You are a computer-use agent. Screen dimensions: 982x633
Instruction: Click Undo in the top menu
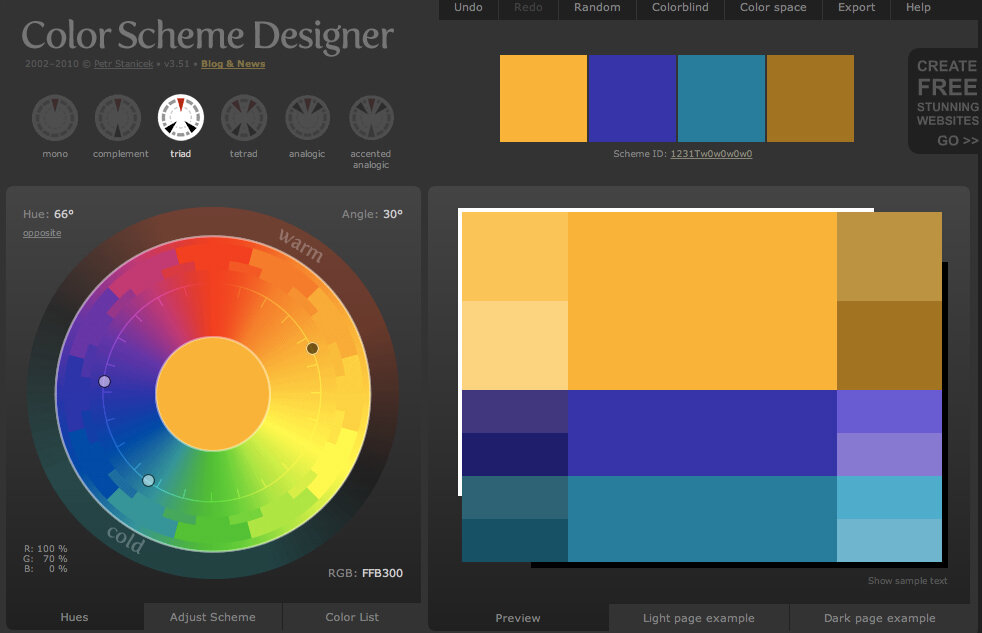[467, 8]
